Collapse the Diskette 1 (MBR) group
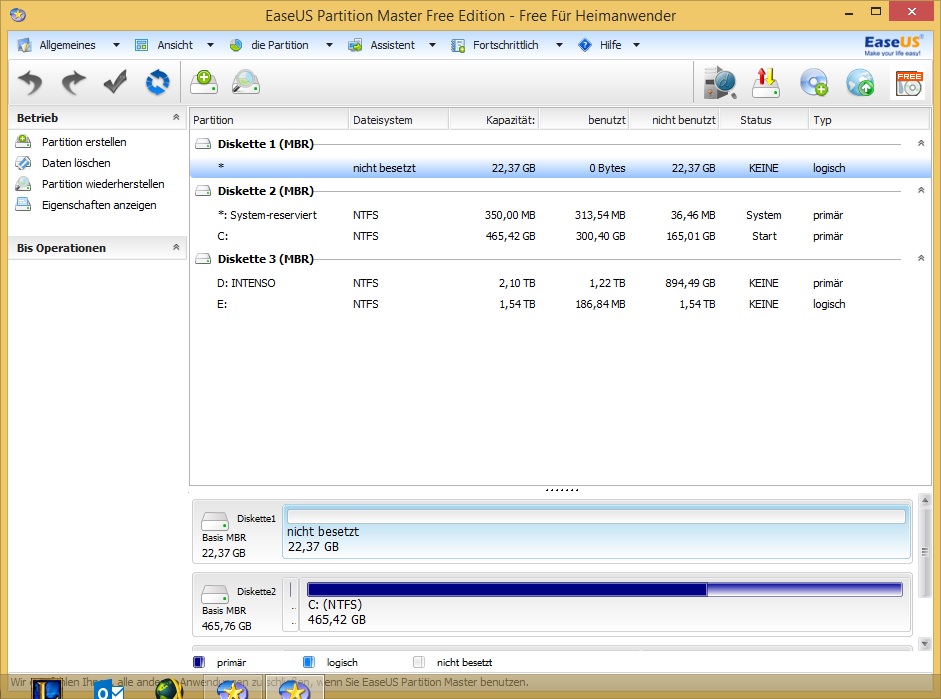 921,143
